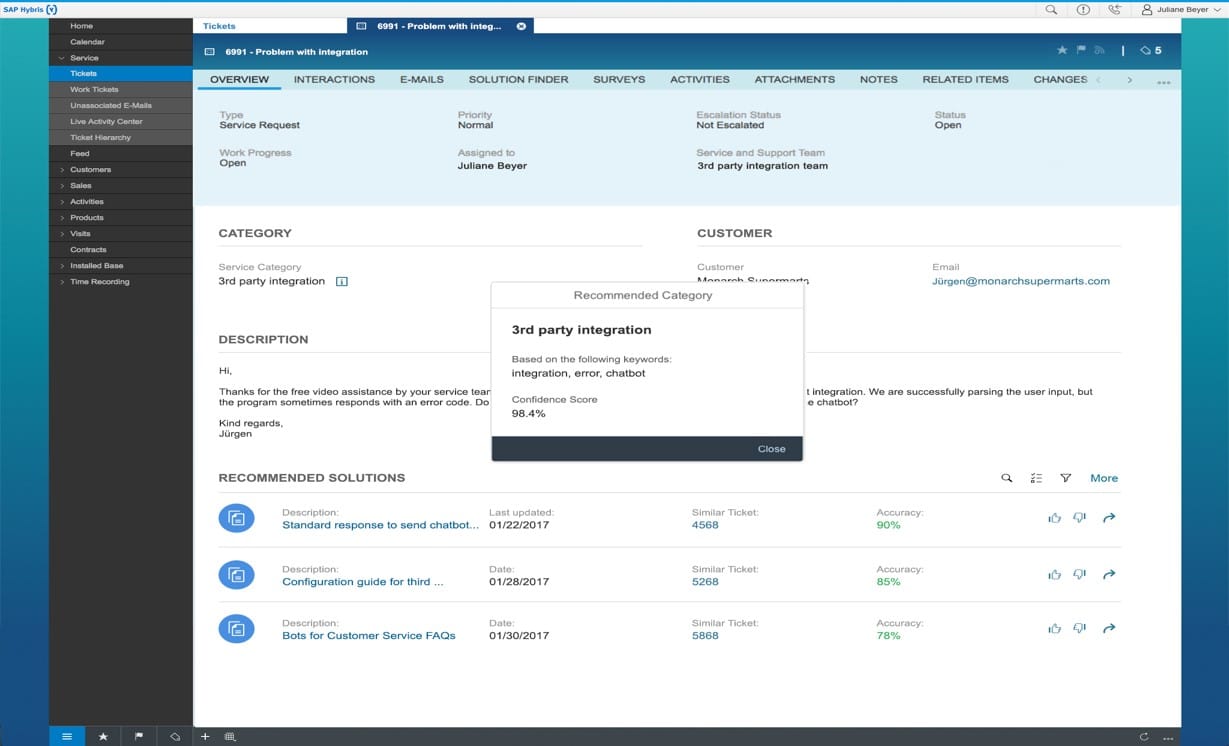The image size is (1229, 746).
Task: Thumbs up the Standard response solution
Action: [x=1054, y=518]
